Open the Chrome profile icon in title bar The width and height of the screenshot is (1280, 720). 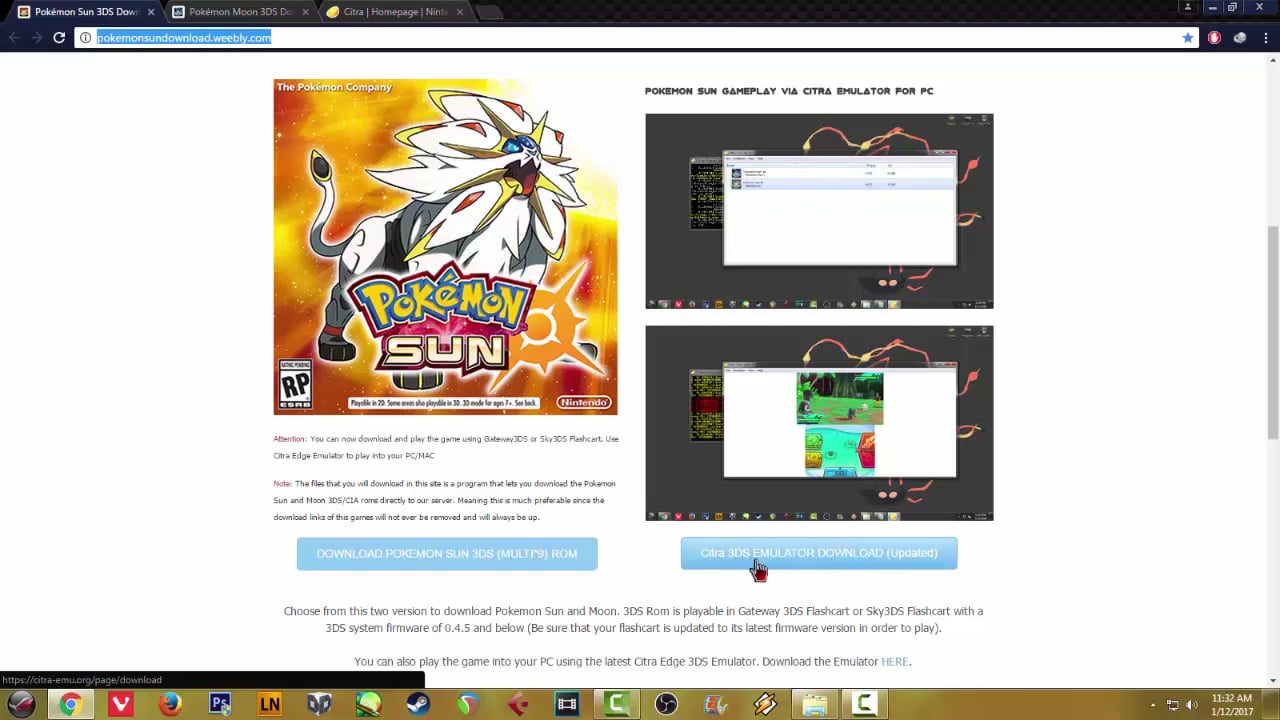tap(1188, 7)
